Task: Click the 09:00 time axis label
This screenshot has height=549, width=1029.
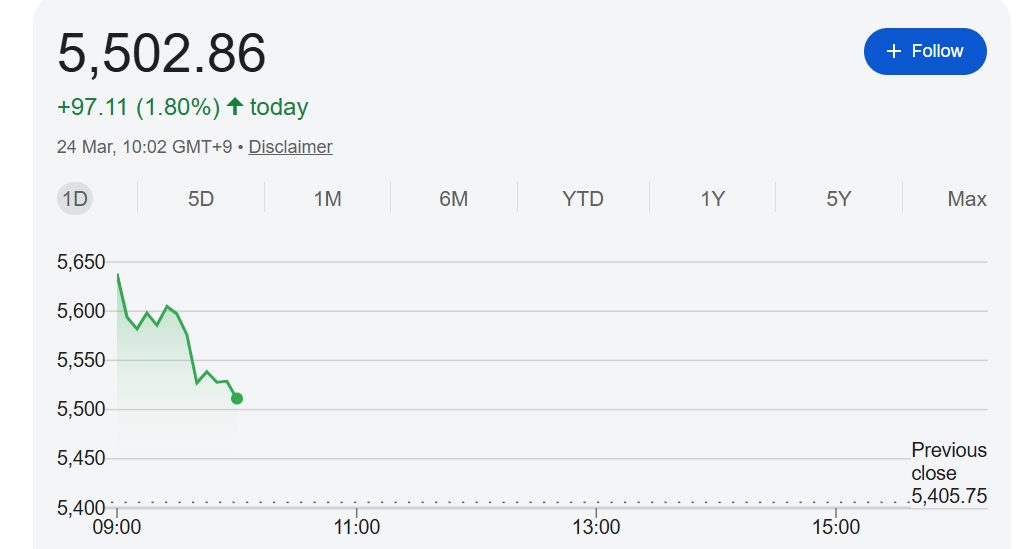Action: pos(117,527)
